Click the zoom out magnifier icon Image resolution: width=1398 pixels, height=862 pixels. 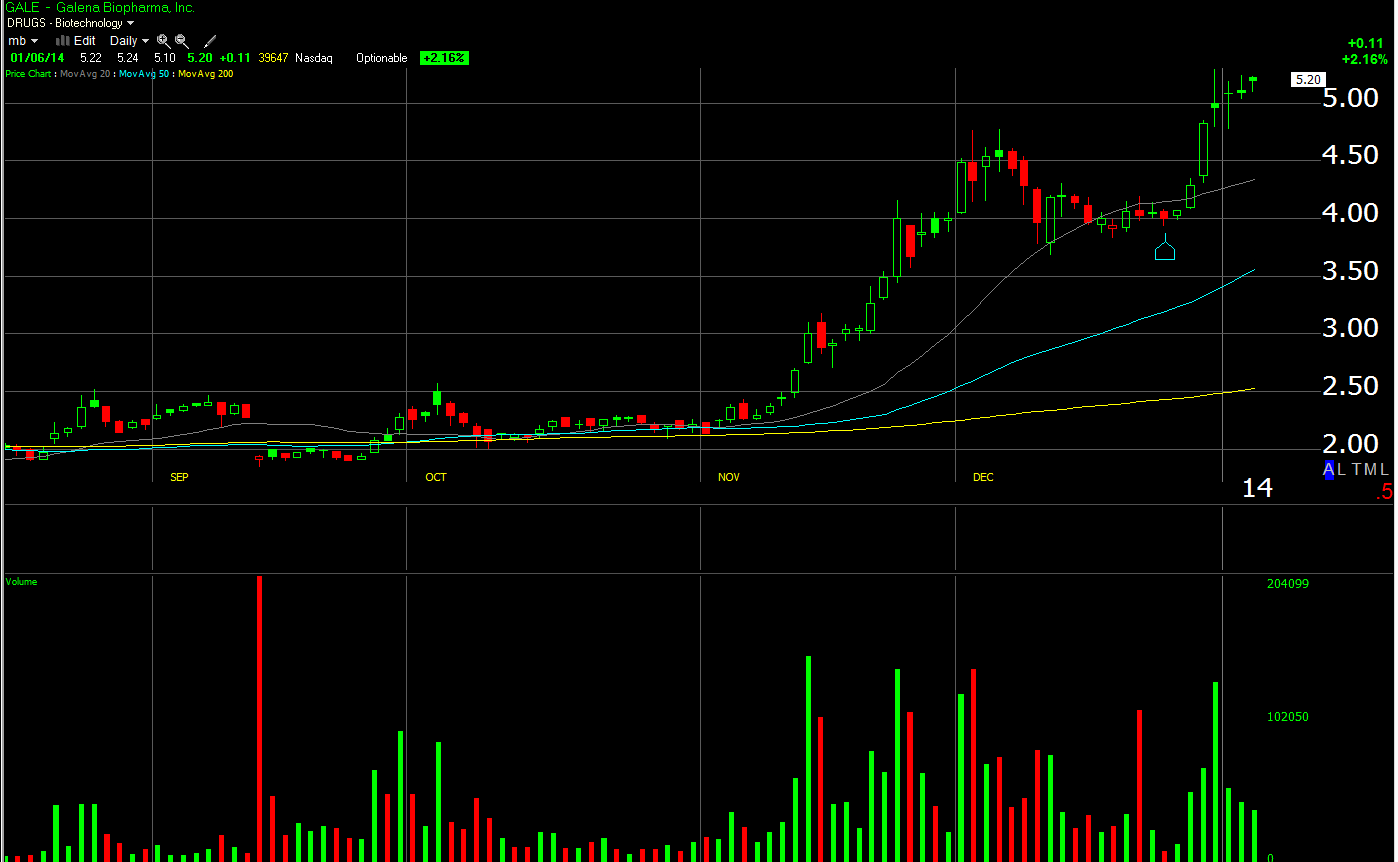click(x=182, y=41)
